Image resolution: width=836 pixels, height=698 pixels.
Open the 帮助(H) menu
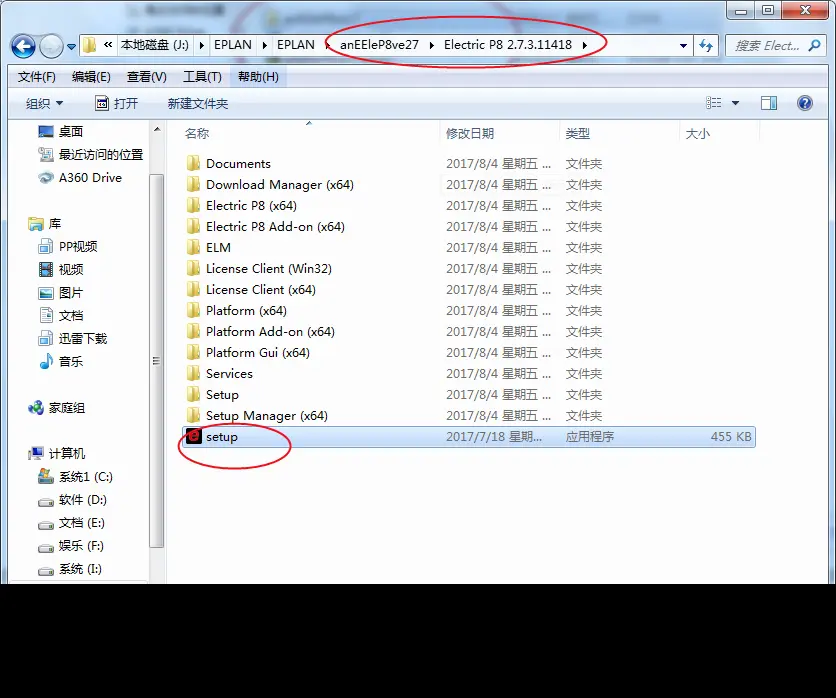tap(258, 77)
